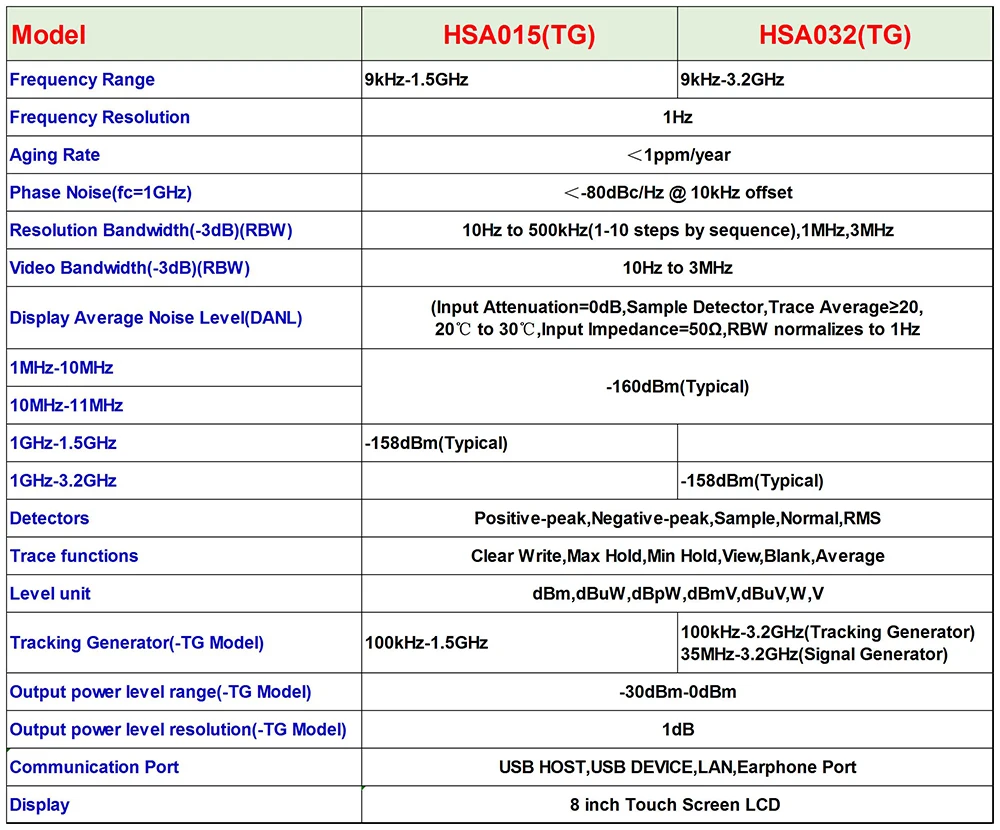This screenshot has width=1000, height=830.
Task: Select the '10Hz to 500kHz' RBW value
Action: click(x=677, y=230)
